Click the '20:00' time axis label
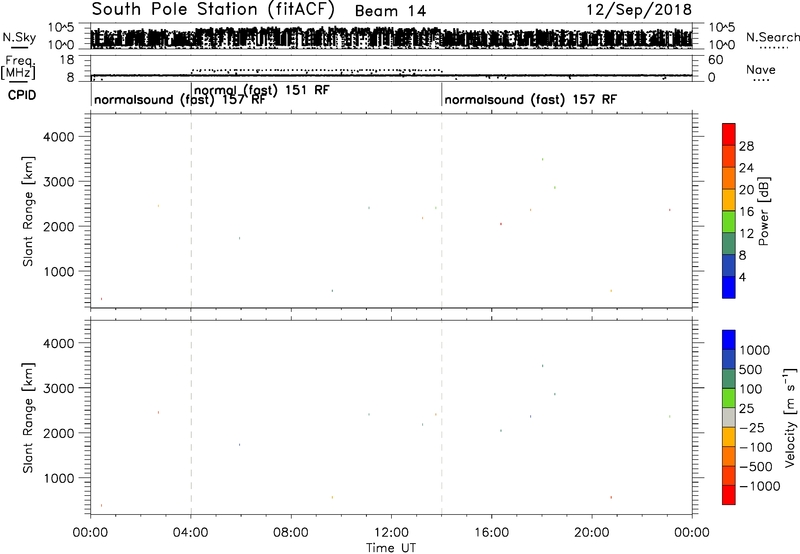This screenshot has height=554, width=800. (592, 533)
